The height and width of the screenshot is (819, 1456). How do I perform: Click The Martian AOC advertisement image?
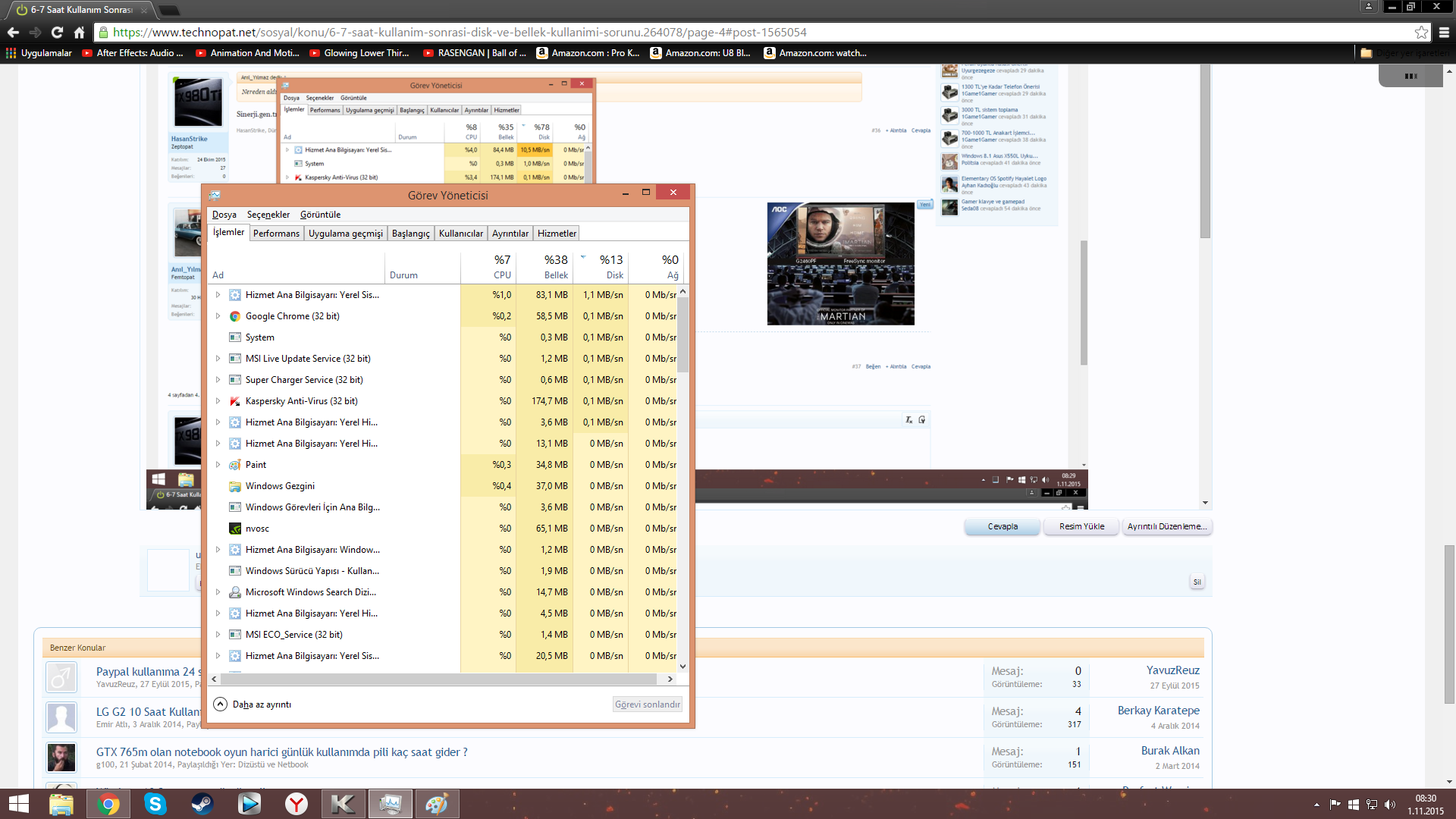(x=840, y=264)
